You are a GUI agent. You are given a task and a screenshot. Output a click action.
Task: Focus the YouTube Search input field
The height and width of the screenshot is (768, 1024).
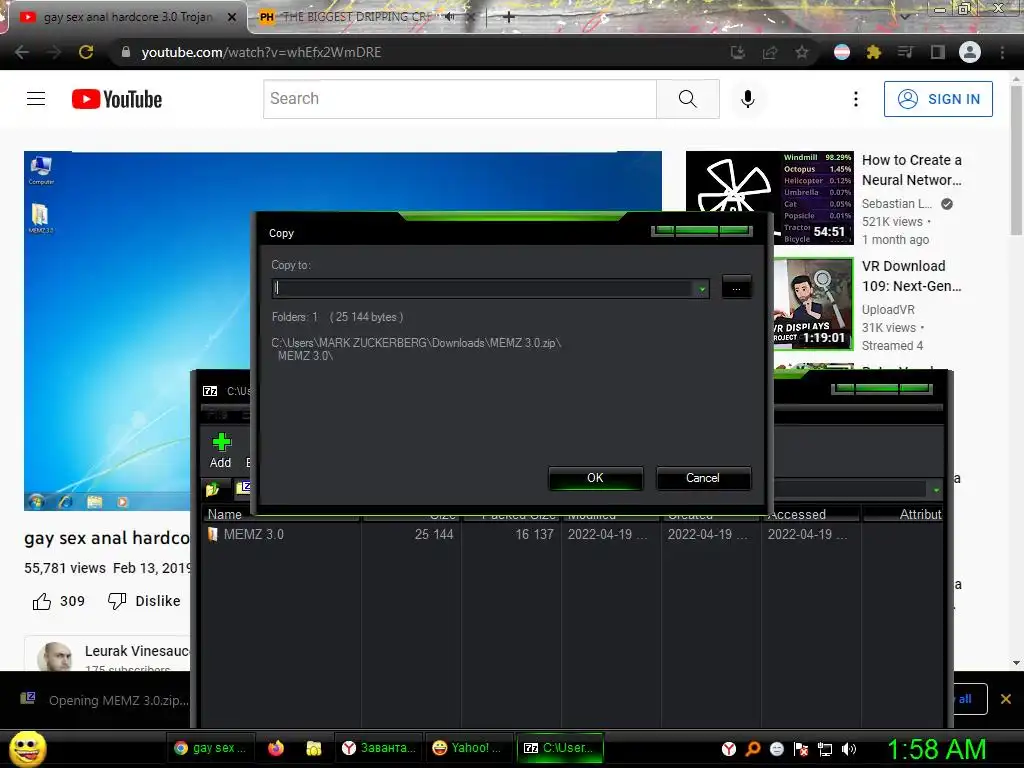460,99
